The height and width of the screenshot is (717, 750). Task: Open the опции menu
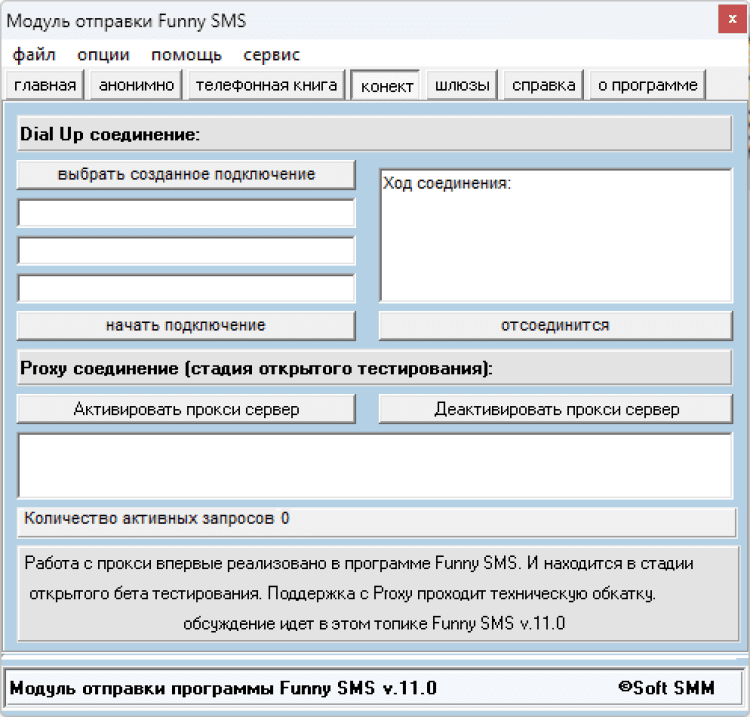pyautogui.click(x=103, y=55)
